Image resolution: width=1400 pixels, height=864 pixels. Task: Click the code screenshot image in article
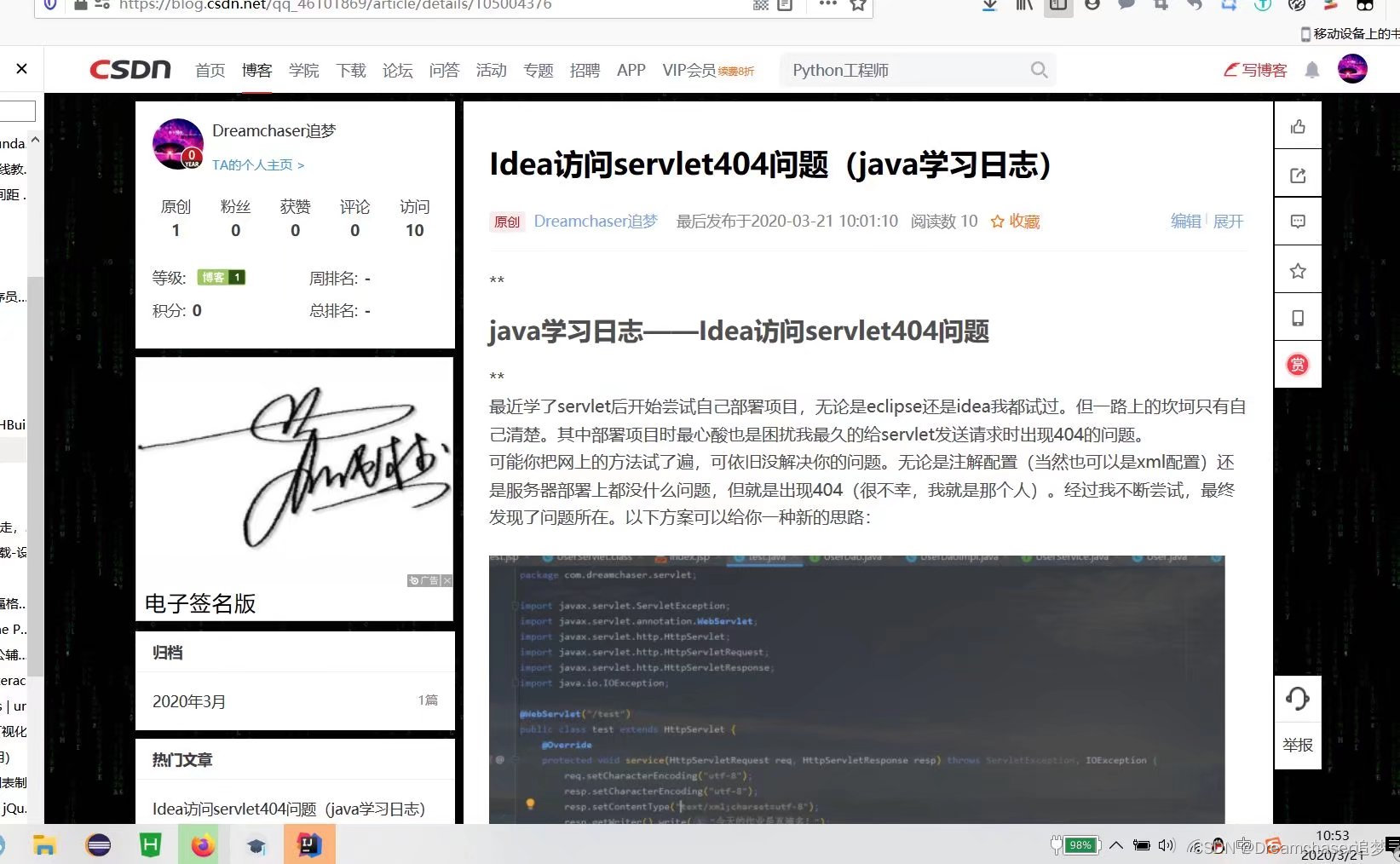856,689
